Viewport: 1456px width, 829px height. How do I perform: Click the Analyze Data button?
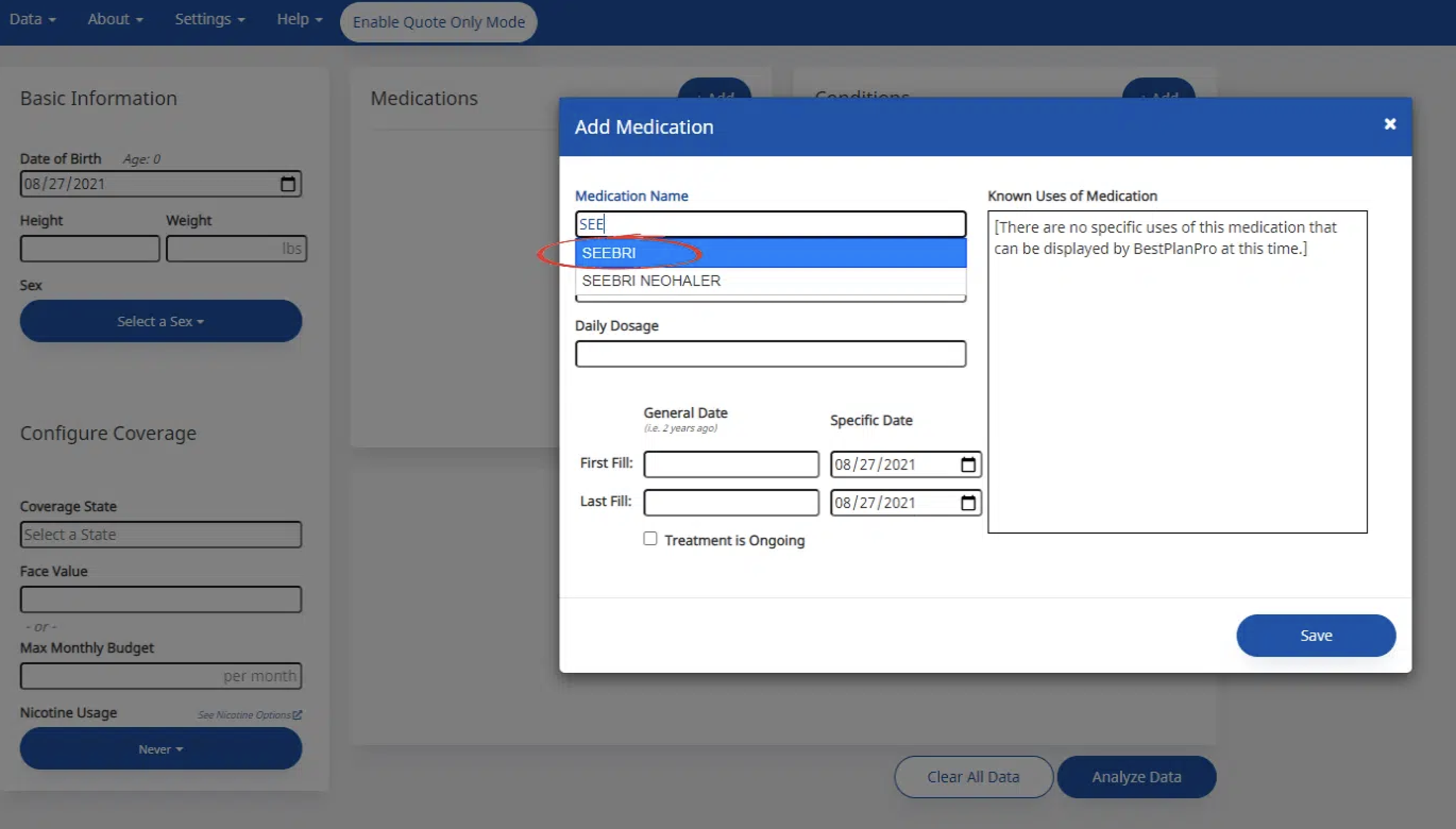(x=1136, y=777)
